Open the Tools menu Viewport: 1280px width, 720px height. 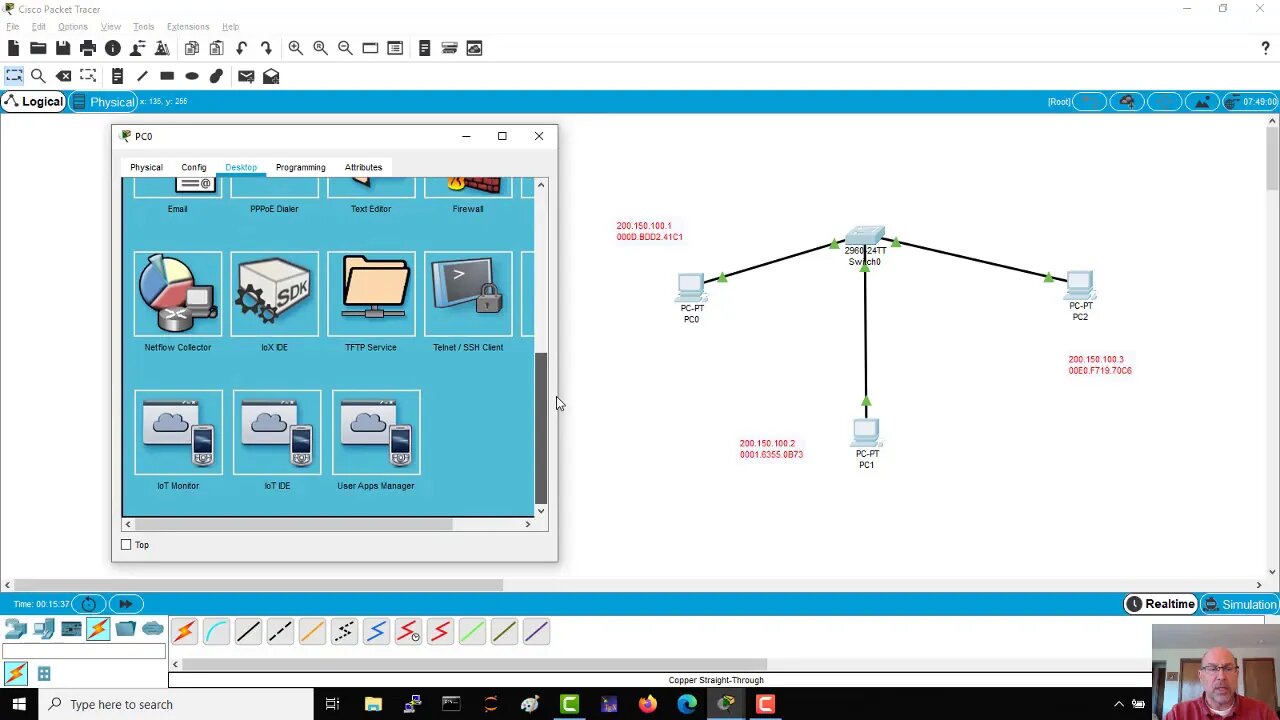click(143, 27)
